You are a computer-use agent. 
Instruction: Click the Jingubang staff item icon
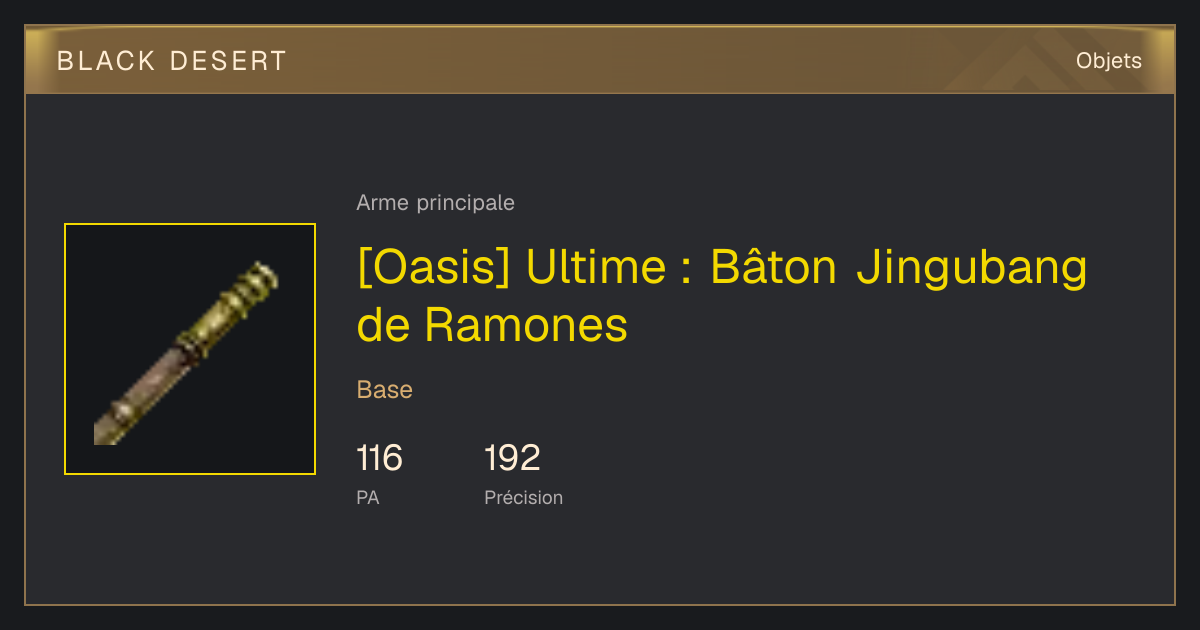pyautogui.click(x=187, y=353)
